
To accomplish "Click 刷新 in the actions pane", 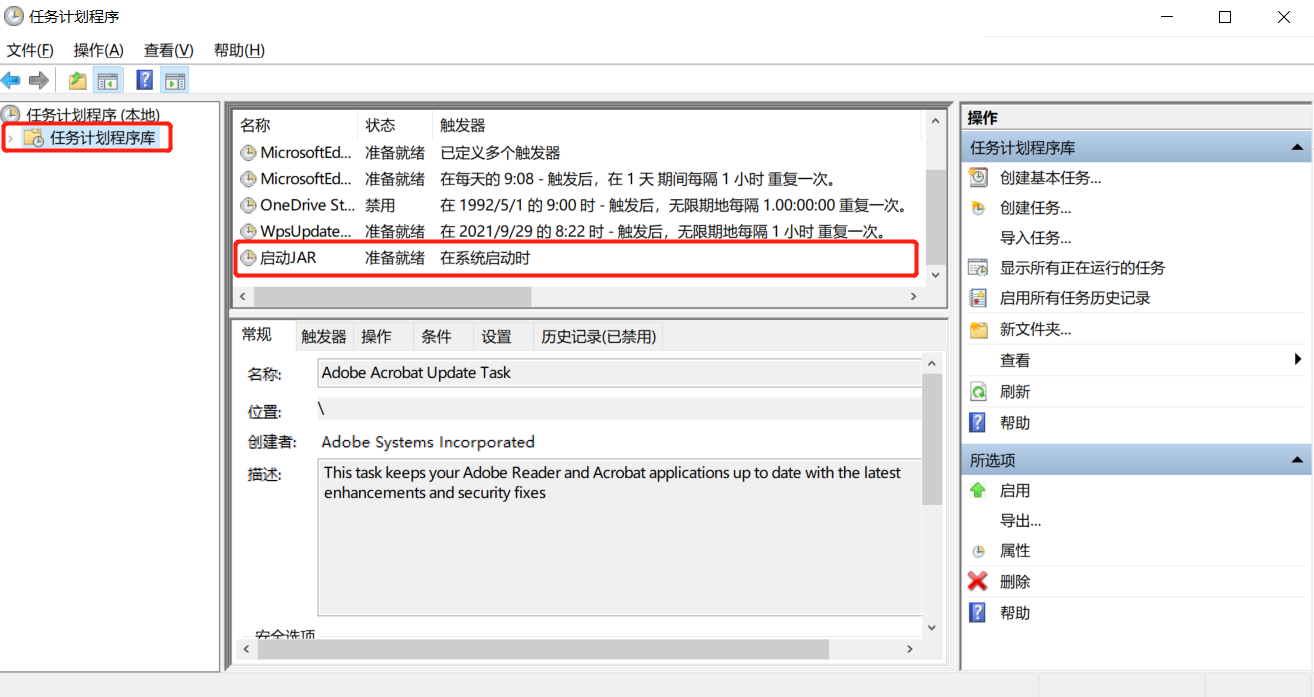I will 1014,392.
